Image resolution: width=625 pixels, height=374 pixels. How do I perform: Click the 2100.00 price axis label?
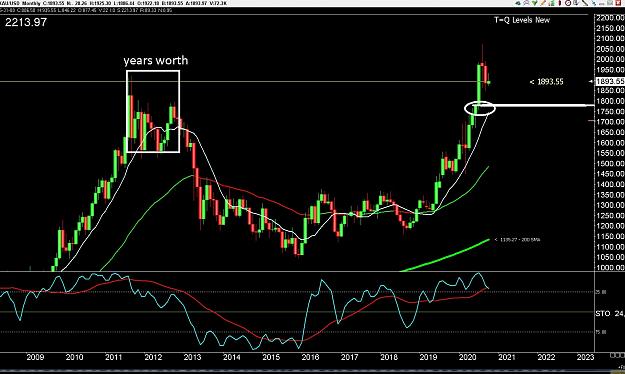coord(611,39)
